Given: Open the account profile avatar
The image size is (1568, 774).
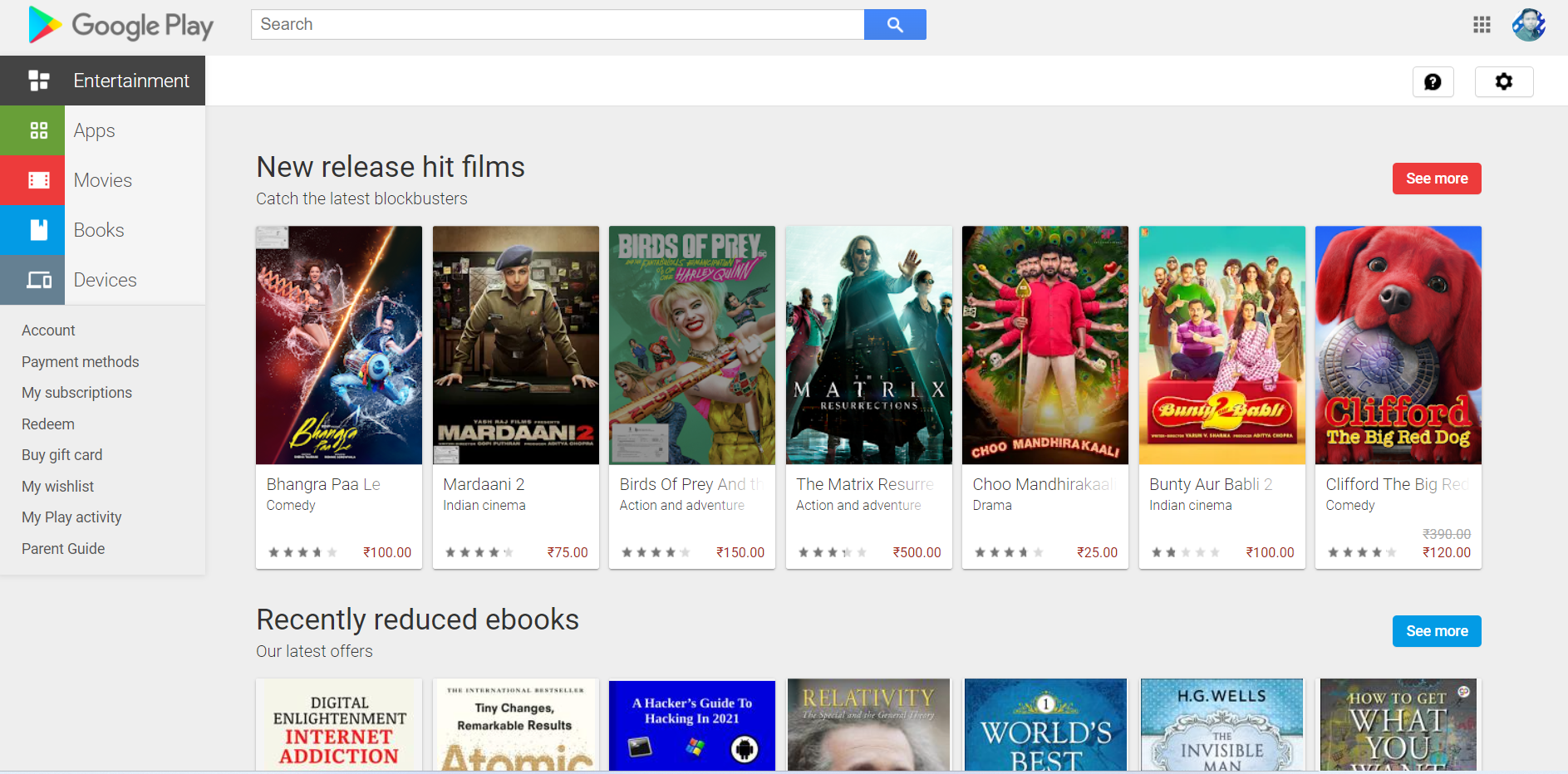Looking at the screenshot, I should 1528,25.
